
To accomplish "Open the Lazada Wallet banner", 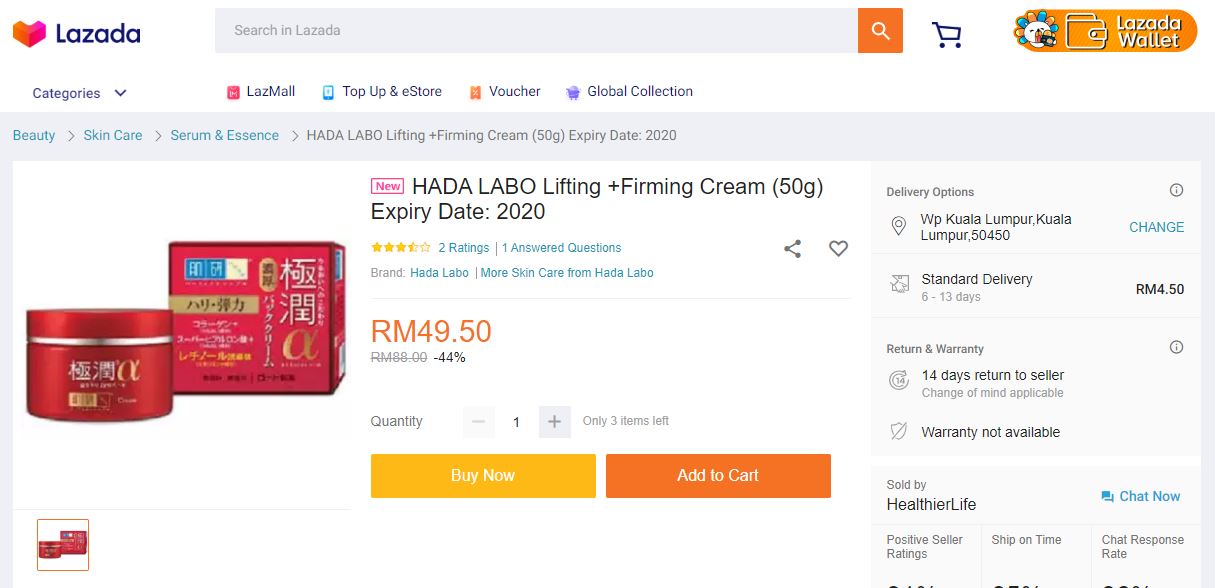I will [x=1105, y=31].
